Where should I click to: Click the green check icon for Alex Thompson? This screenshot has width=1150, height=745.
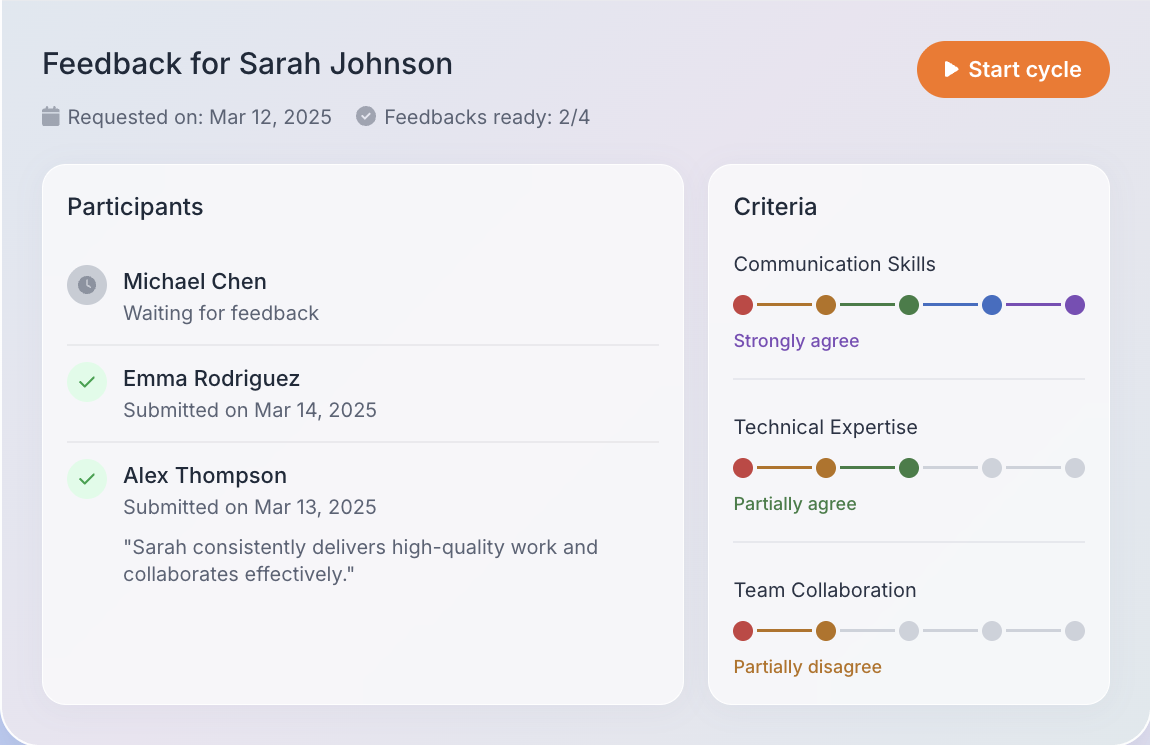[86, 479]
